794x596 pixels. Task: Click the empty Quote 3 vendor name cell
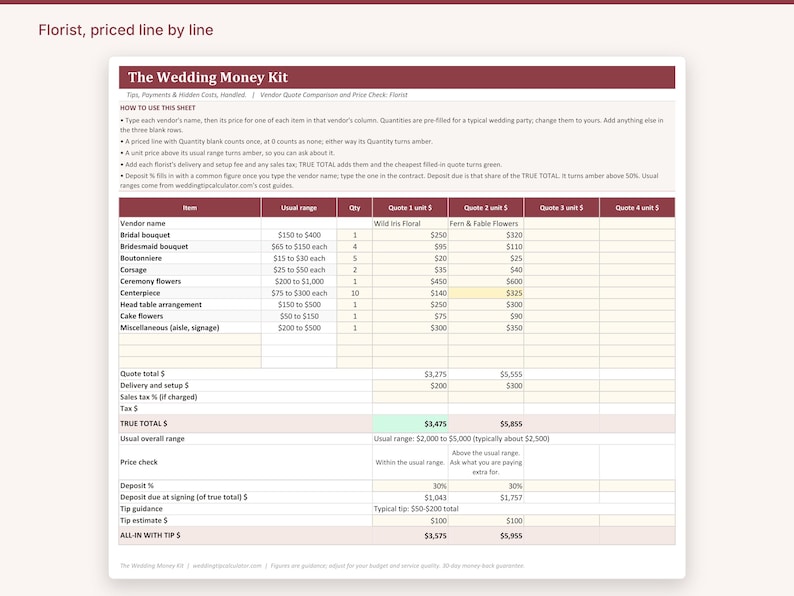pos(562,223)
